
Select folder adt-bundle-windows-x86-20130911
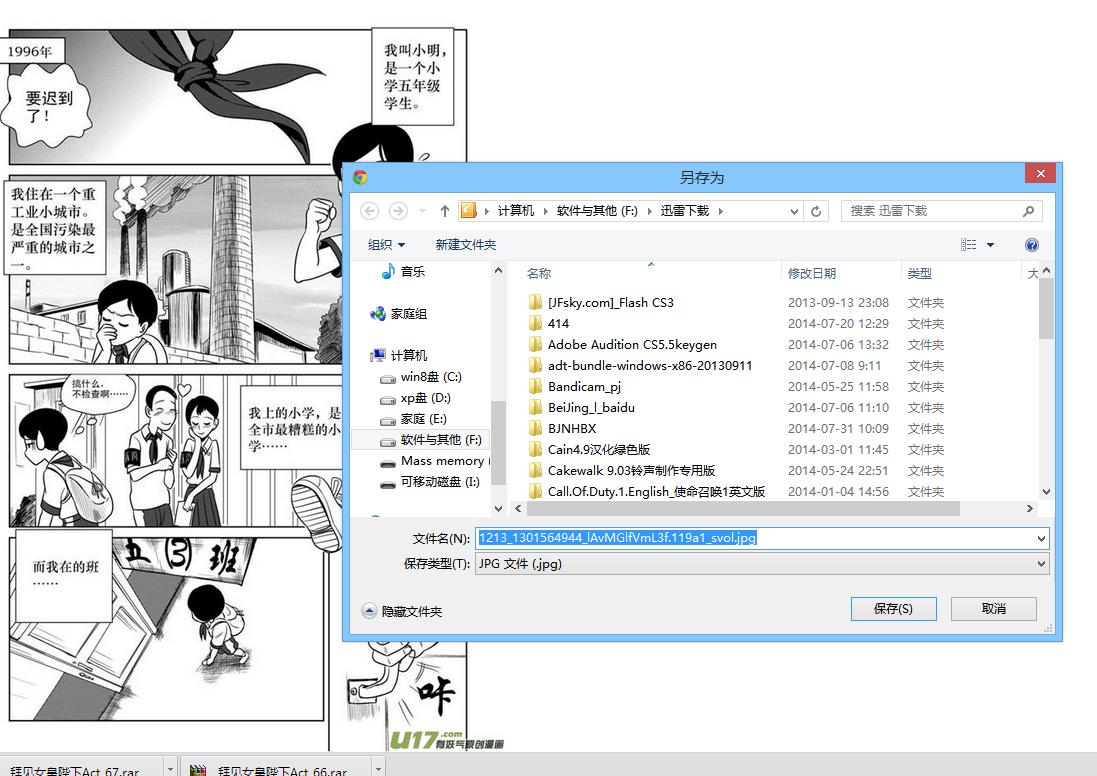(x=641, y=366)
